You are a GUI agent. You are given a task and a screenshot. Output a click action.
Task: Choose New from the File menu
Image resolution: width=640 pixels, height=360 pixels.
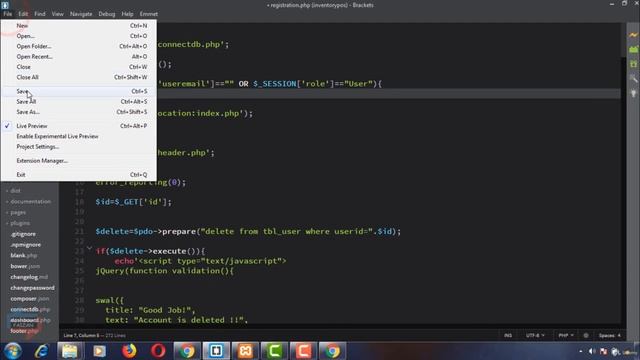[78, 25]
